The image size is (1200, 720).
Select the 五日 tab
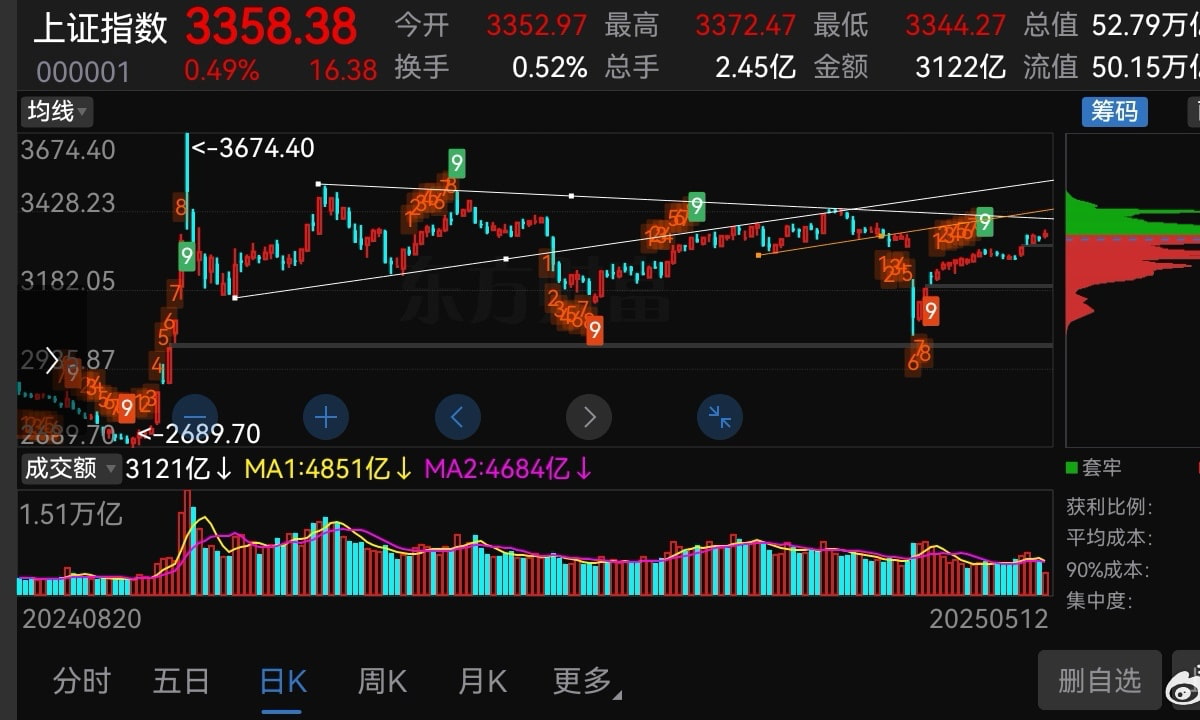point(181,682)
